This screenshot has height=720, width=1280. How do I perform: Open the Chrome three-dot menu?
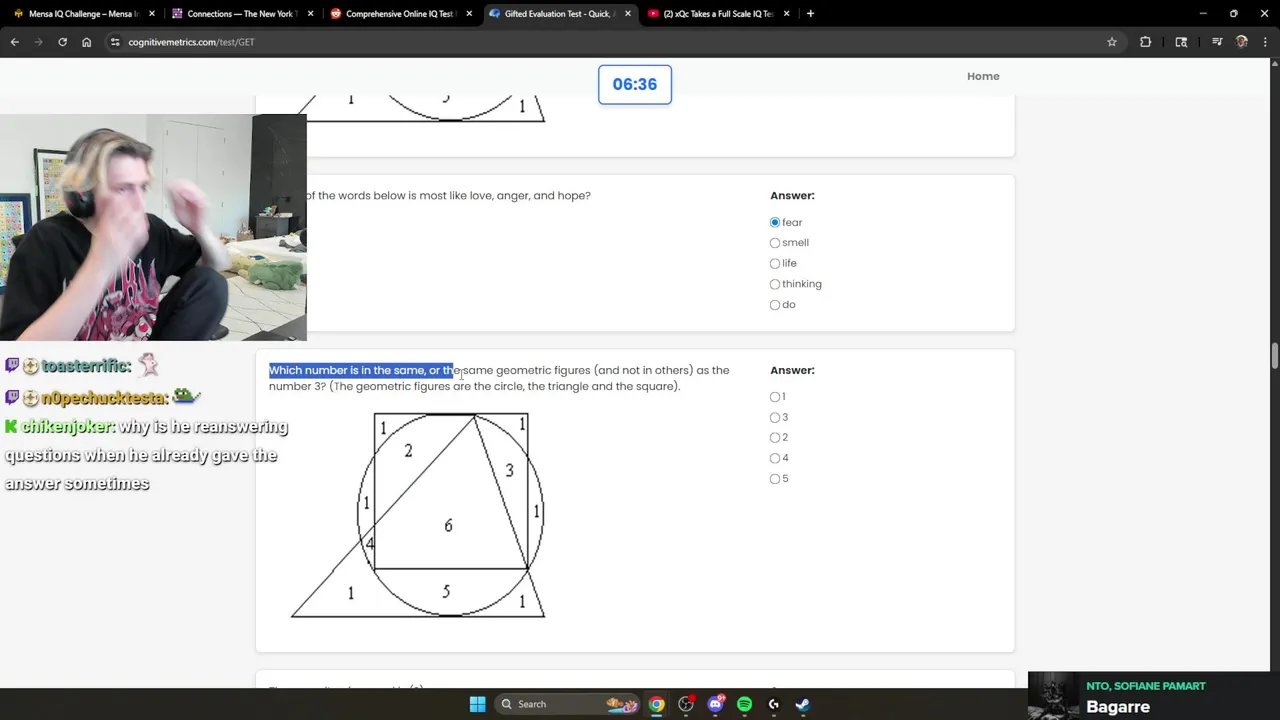(x=1266, y=42)
